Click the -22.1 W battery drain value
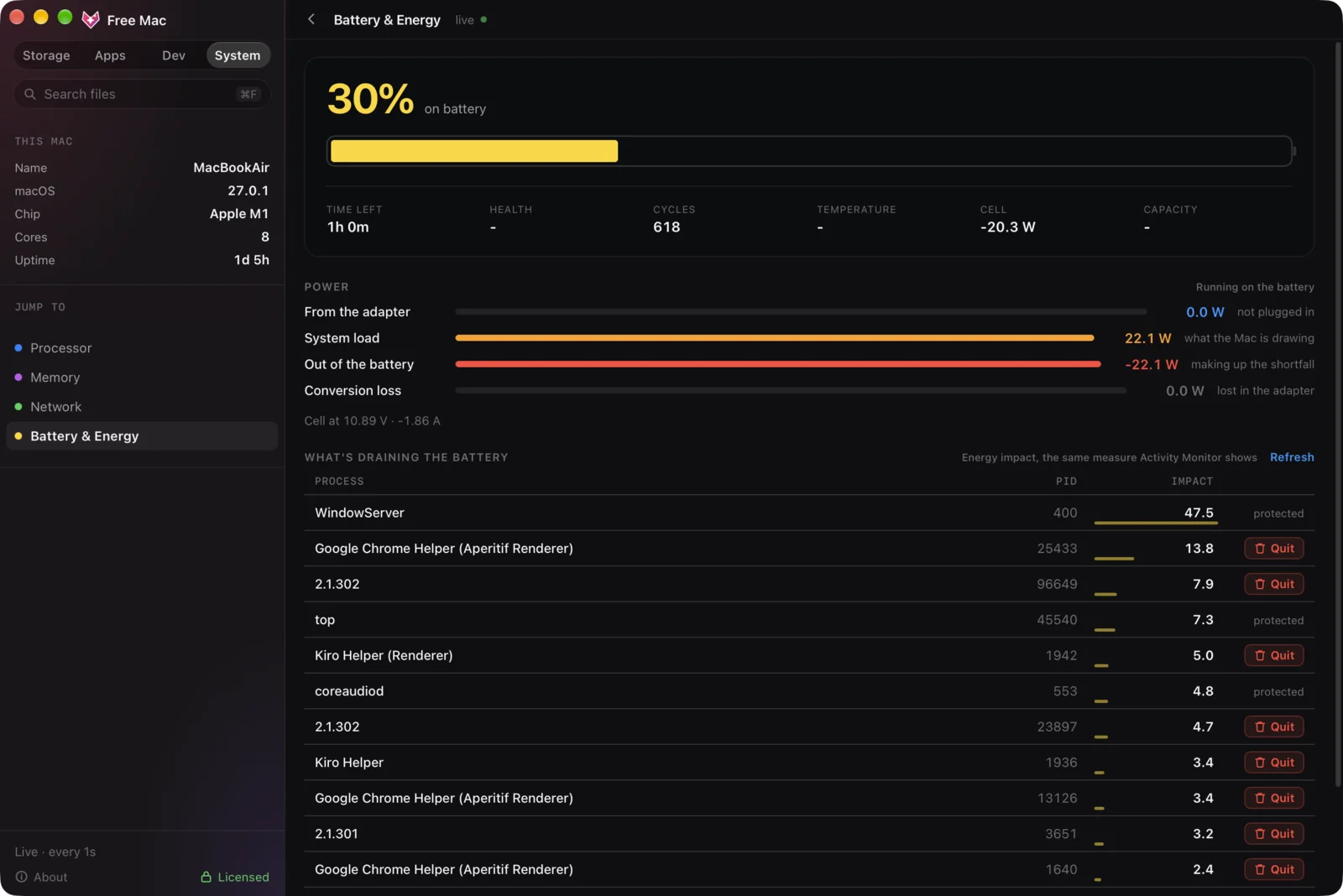Image resolution: width=1343 pixels, height=896 pixels. coord(1152,364)
